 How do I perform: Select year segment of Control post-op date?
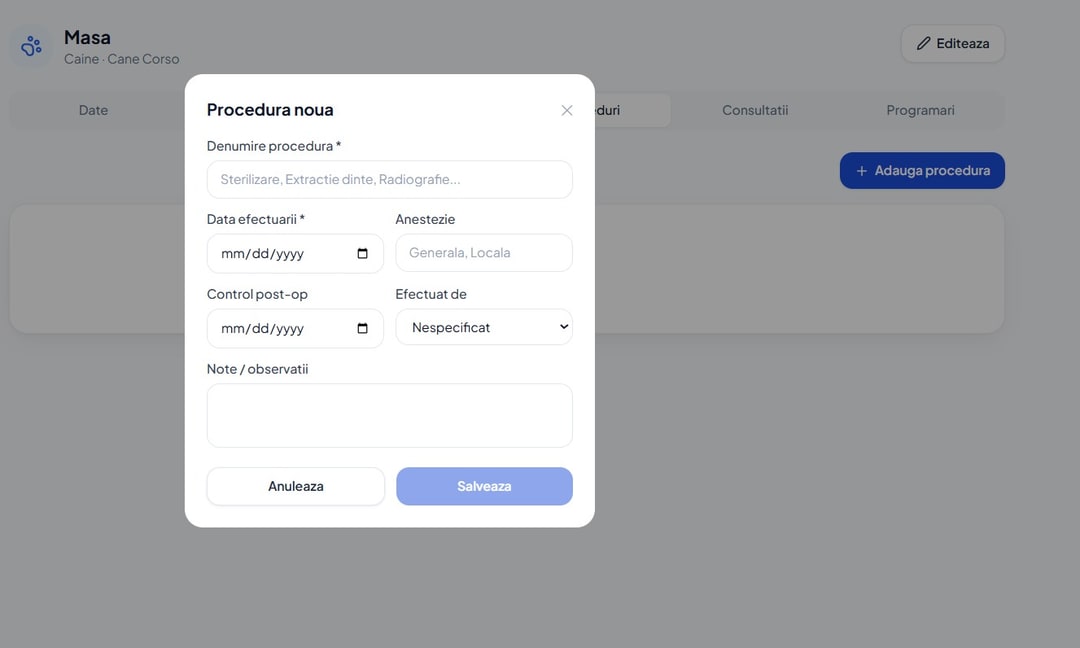click(x=289, y=328)
